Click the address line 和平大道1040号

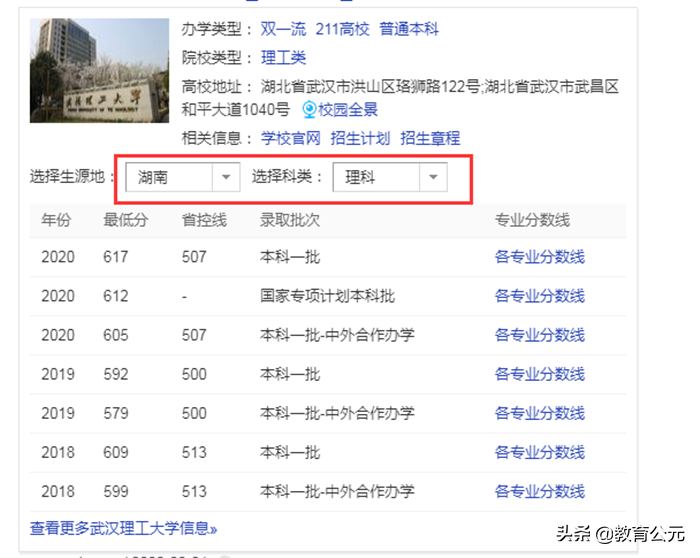coord(236,109)
